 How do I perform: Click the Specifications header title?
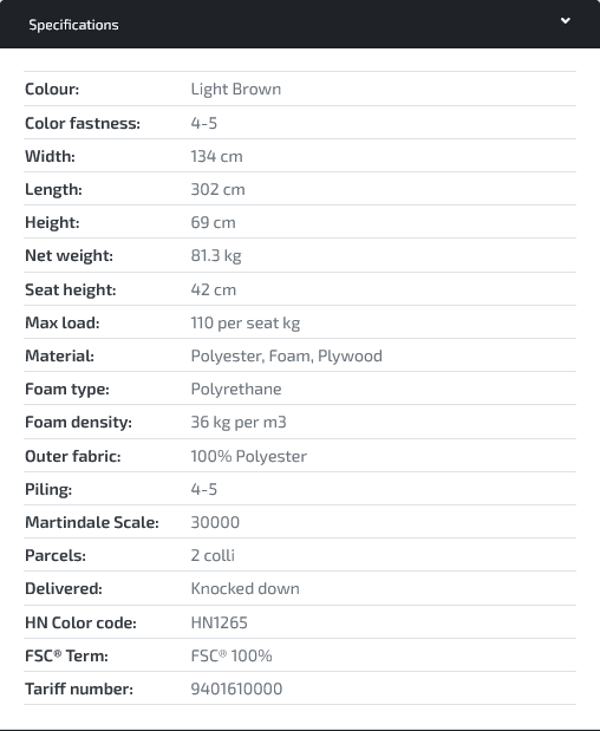pyautogui.click(x=73, y=25)
